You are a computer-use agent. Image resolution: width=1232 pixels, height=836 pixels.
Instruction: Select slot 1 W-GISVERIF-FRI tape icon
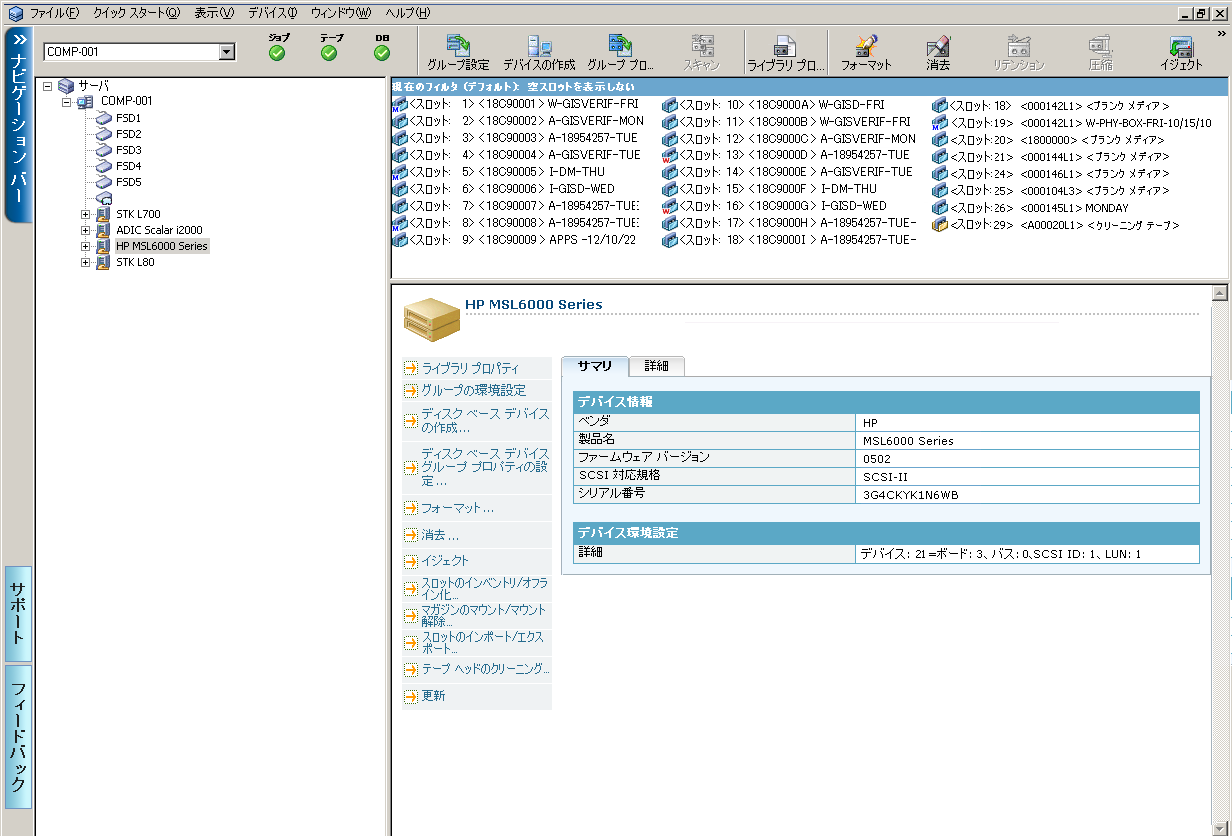click(400, 104)
